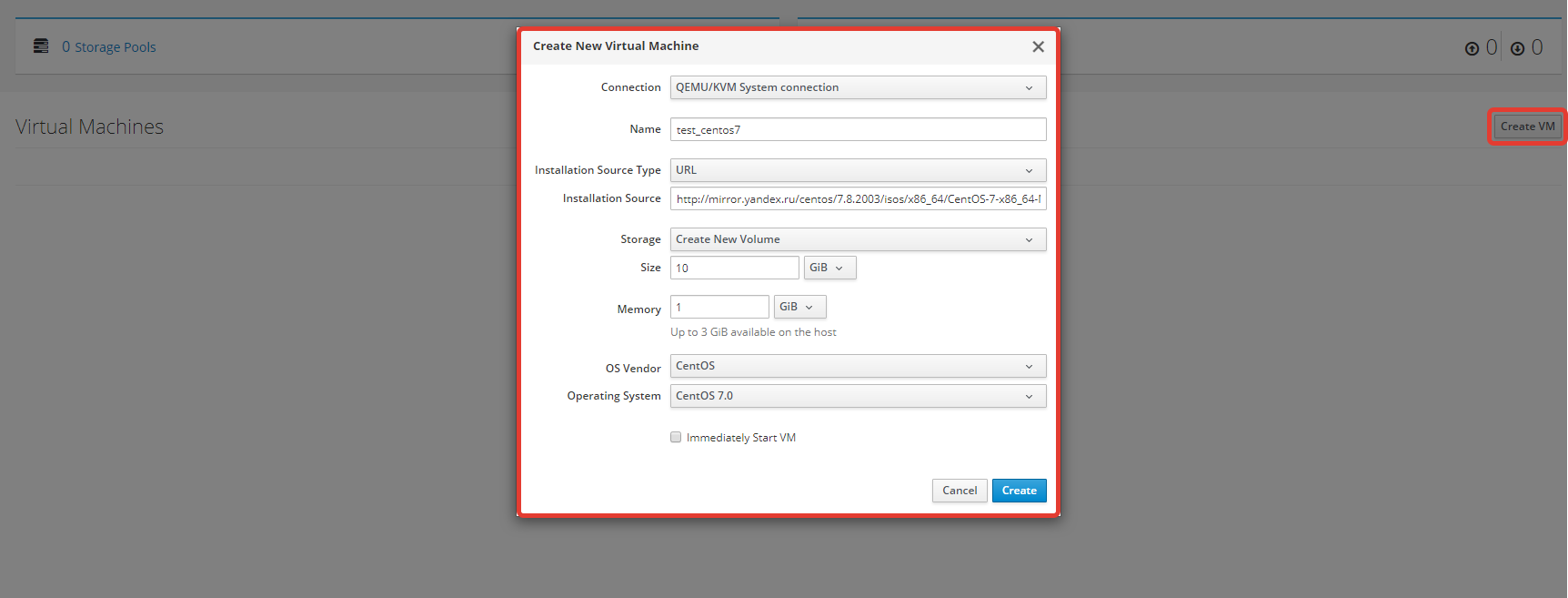Focus the Name field with test_centos7
Screen dimensions: 1568x598
click(858, 129)
